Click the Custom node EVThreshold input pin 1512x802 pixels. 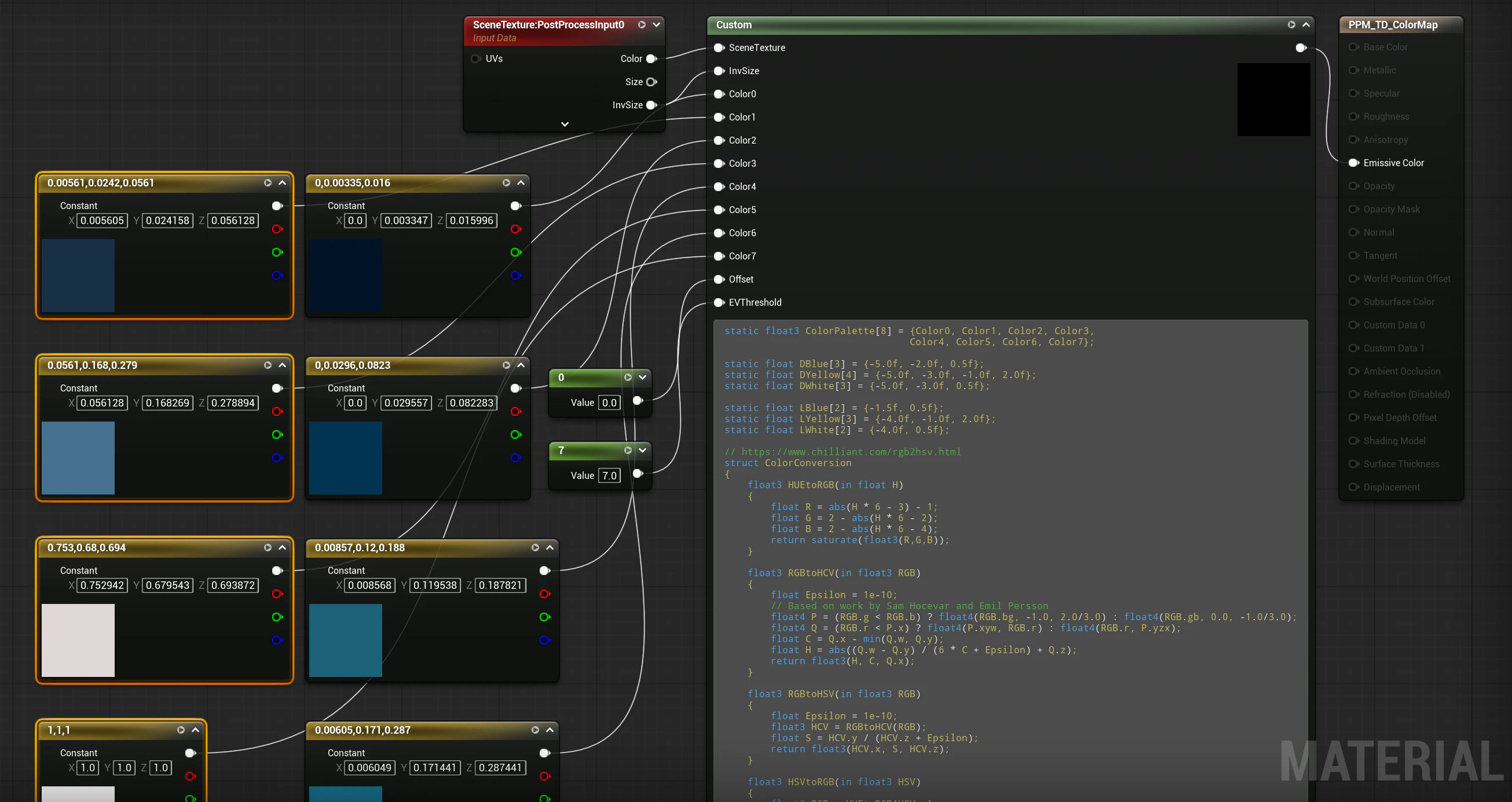point(719,302)
